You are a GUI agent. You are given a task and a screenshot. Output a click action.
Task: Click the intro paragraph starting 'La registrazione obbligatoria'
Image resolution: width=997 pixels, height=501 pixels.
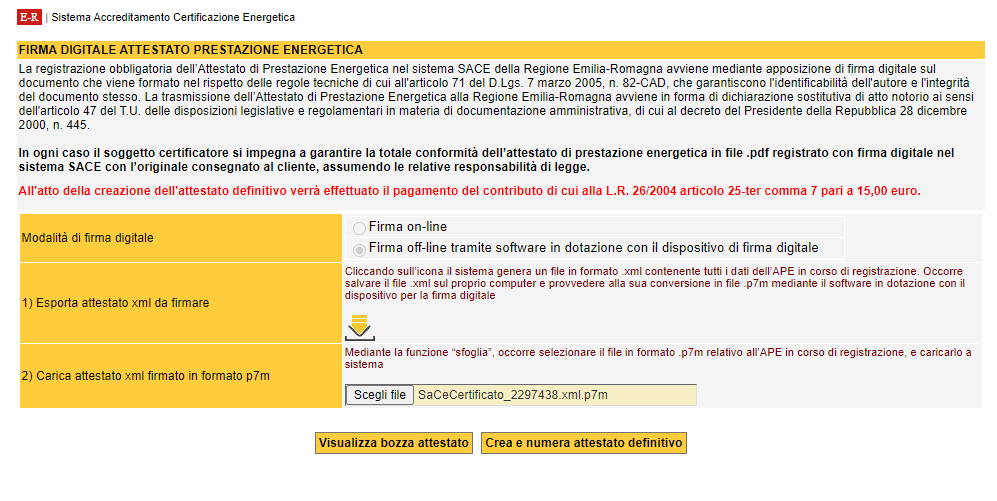click(x=494, y=97)
